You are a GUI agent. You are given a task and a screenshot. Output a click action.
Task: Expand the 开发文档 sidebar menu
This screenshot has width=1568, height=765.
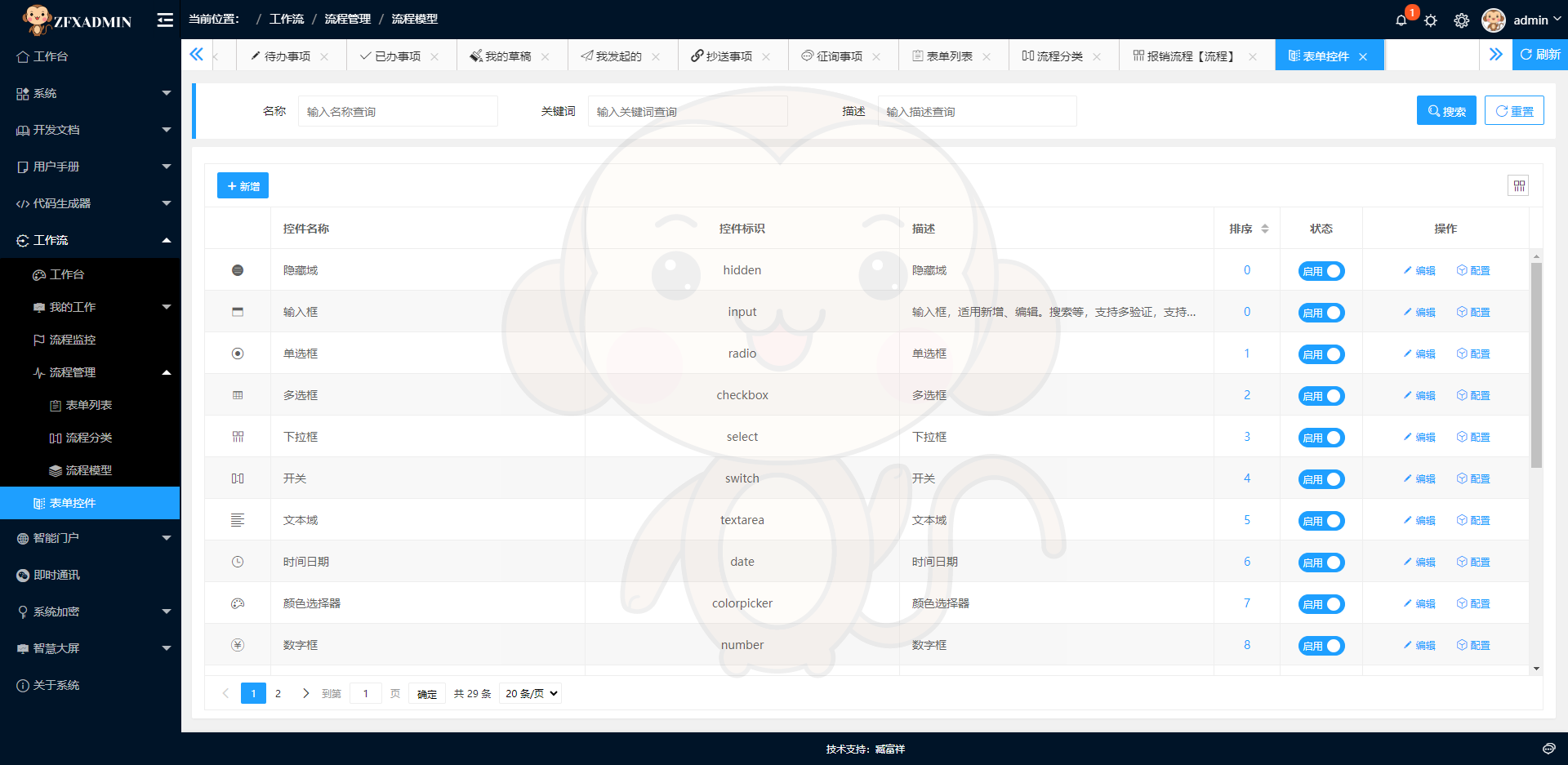coord(90,130)
